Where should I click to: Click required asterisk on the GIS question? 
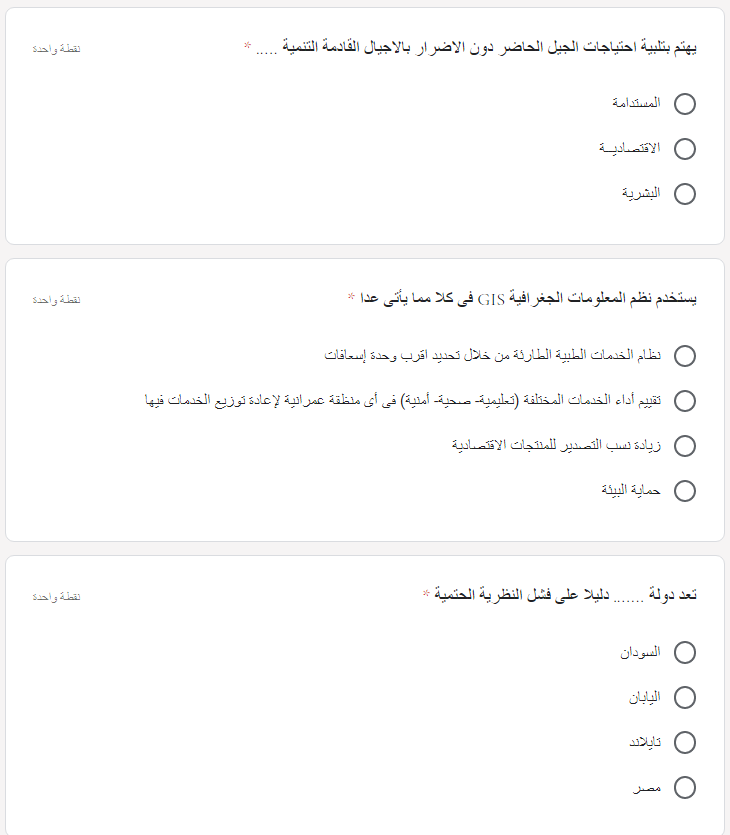(351, 297)
